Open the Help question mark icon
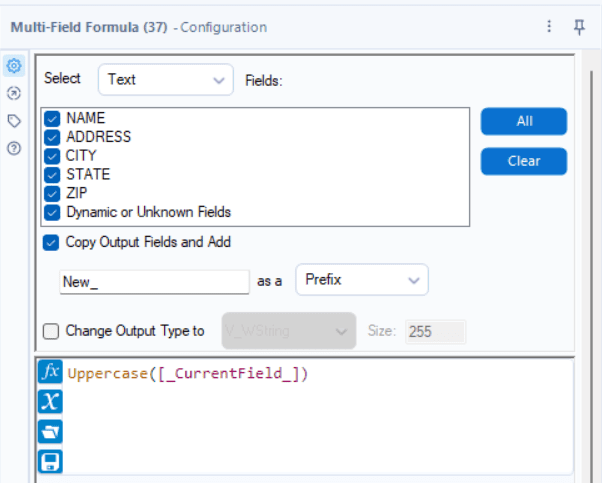Image resolution: width=602 pixels, height=483 pixels. (14, 147)
